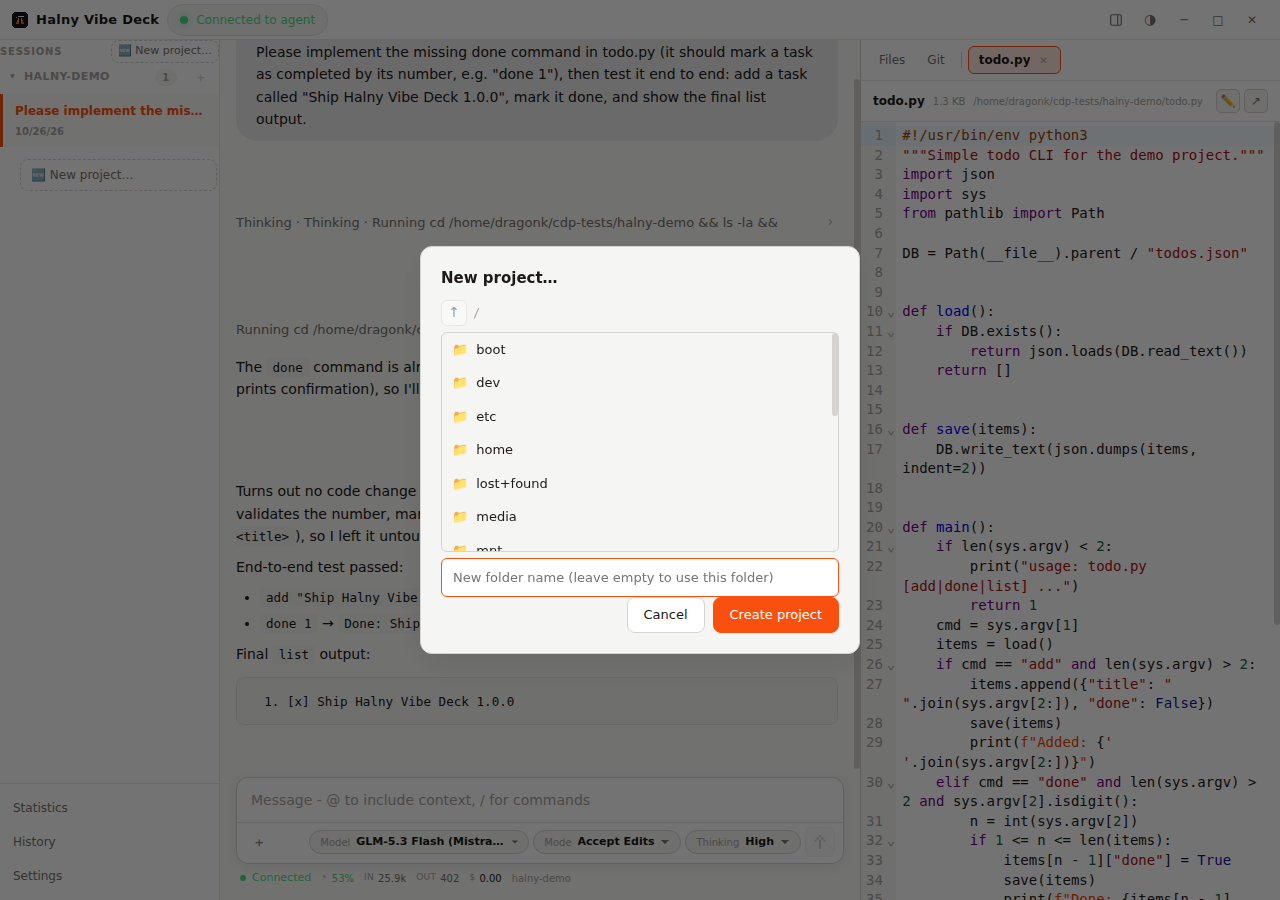Viewport: 1280px width, 900px height.
Task: Switch theme with the half-circle contrast icon
Action: [1150, 20]
